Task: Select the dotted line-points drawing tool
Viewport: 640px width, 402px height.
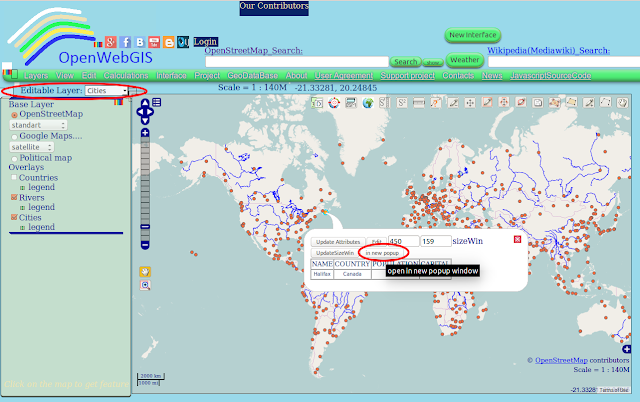Action: (606, 102)
